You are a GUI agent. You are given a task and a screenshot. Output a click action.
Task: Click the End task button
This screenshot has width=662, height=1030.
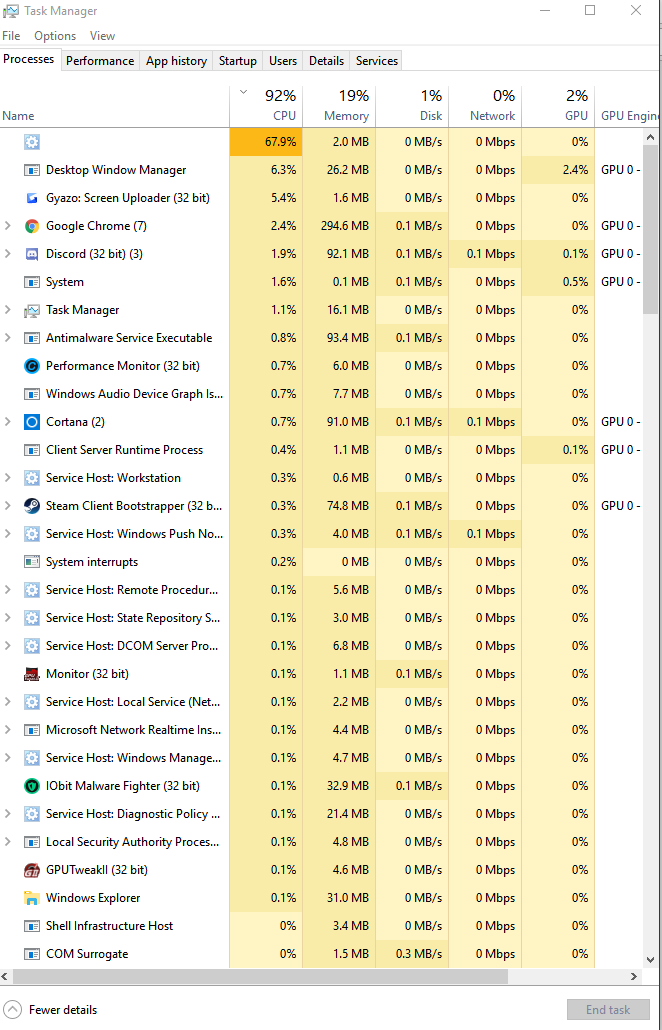tap(608, 1010)
